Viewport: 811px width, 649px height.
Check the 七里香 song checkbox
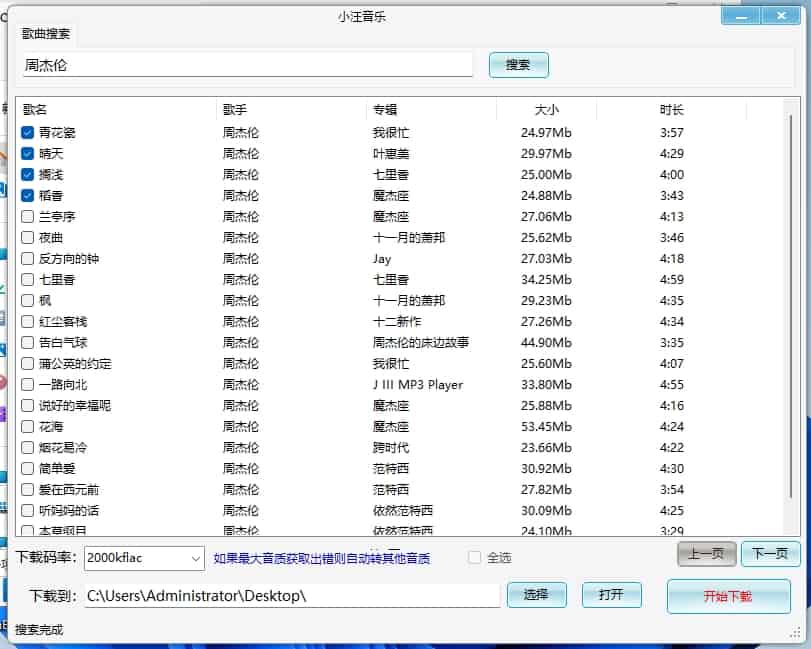(x=27, y=280)
